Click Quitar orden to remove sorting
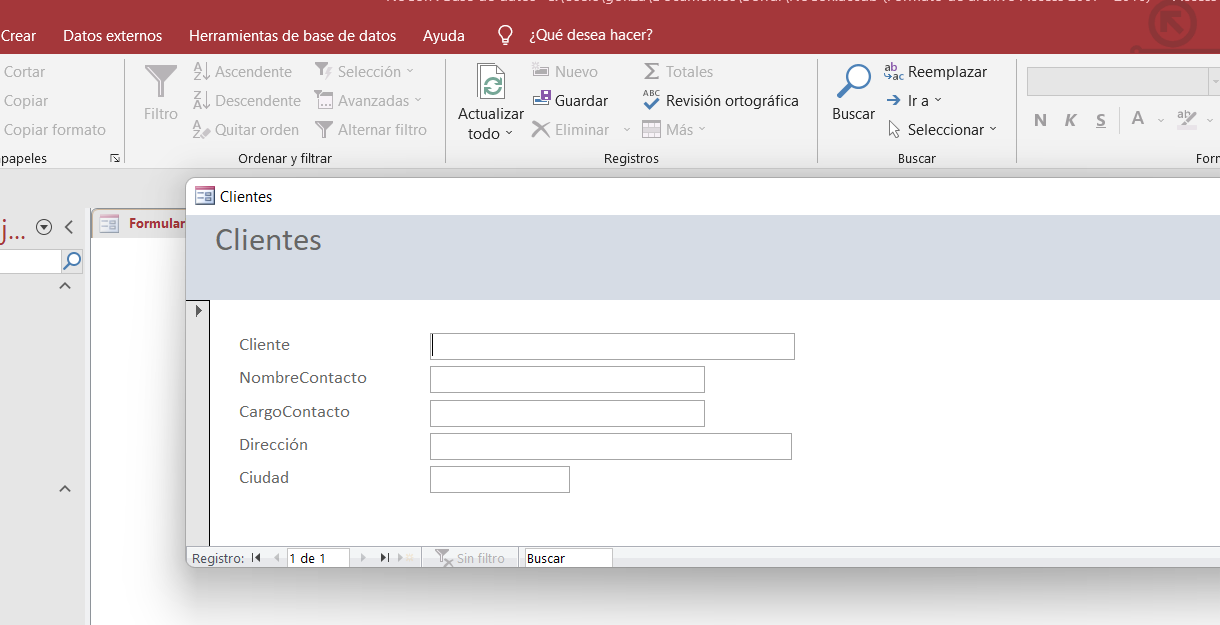The height and width of the screenshot is (625, 1220). pos(247,129)
